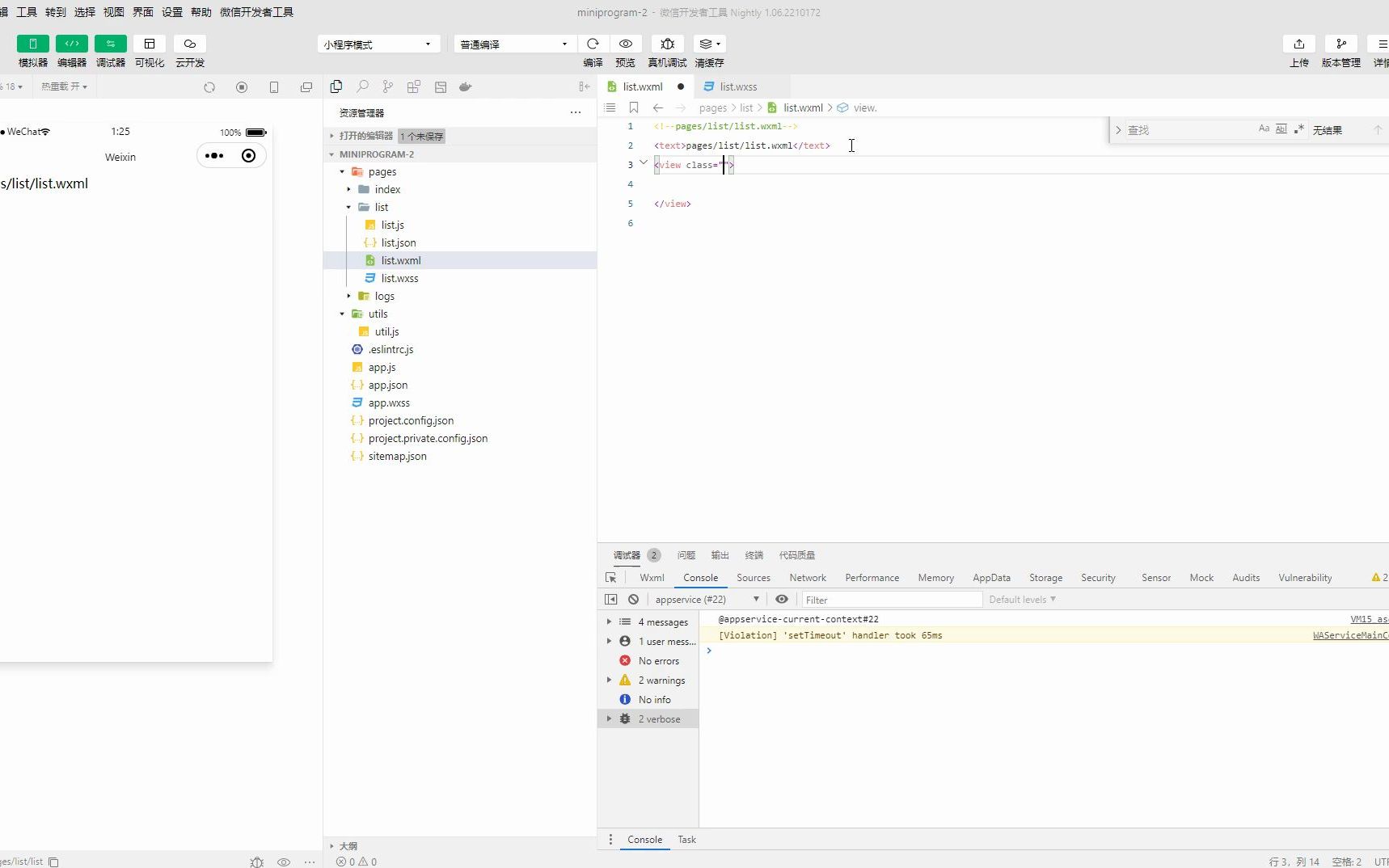This screenshot has width=1389, height=868.
Task: Open the appservice context dropdown
Action: coord(707,600)
